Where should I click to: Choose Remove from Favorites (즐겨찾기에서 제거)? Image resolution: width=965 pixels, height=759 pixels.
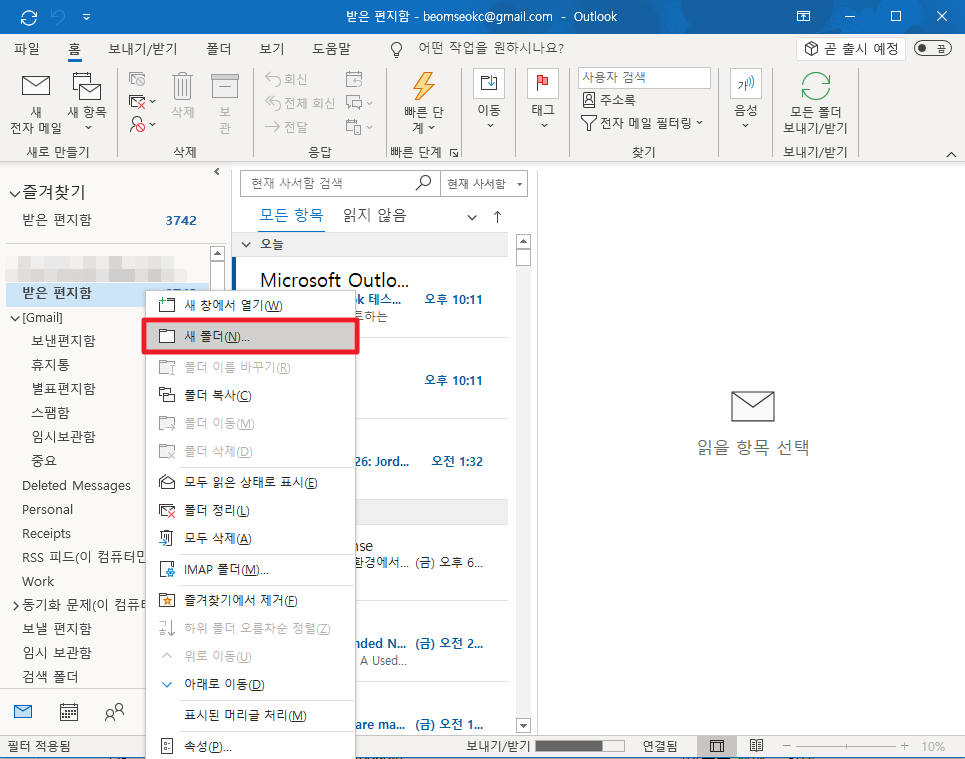pos(250,600)
